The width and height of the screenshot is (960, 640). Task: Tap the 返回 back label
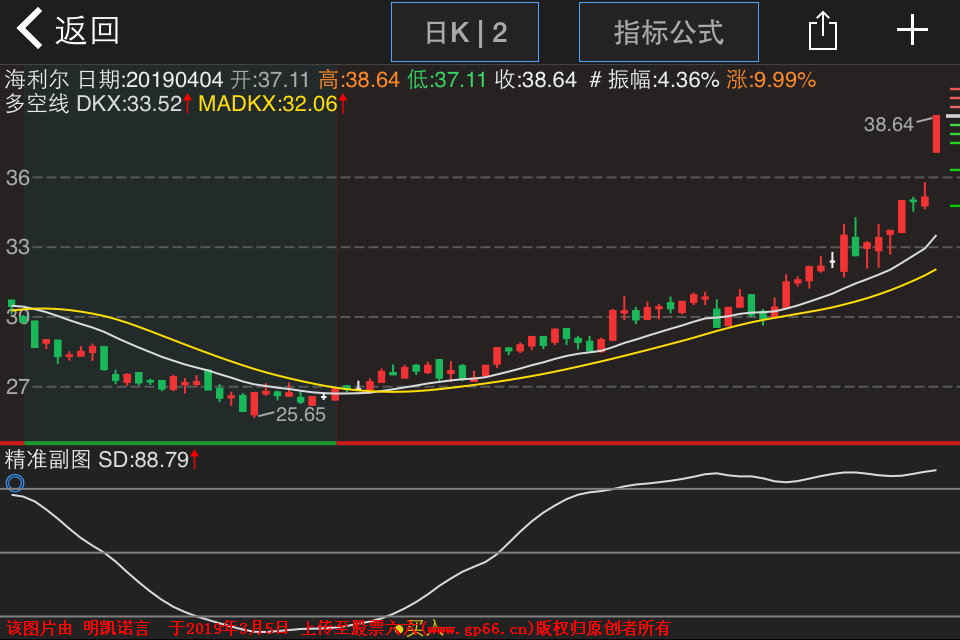(x=87, y=30)
